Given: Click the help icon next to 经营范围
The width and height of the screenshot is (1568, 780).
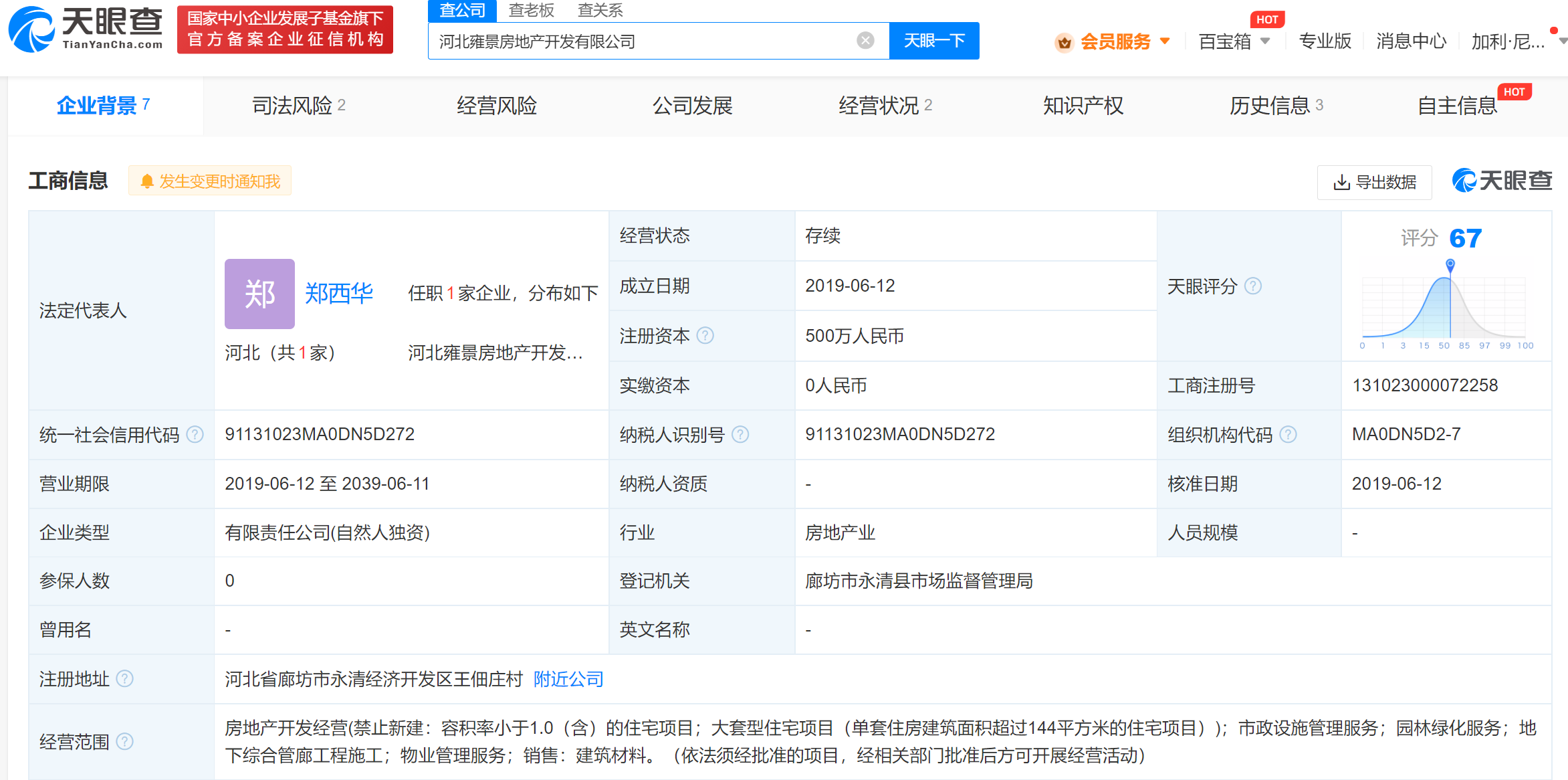Looking at the screenshot, I should pos(125,741).
